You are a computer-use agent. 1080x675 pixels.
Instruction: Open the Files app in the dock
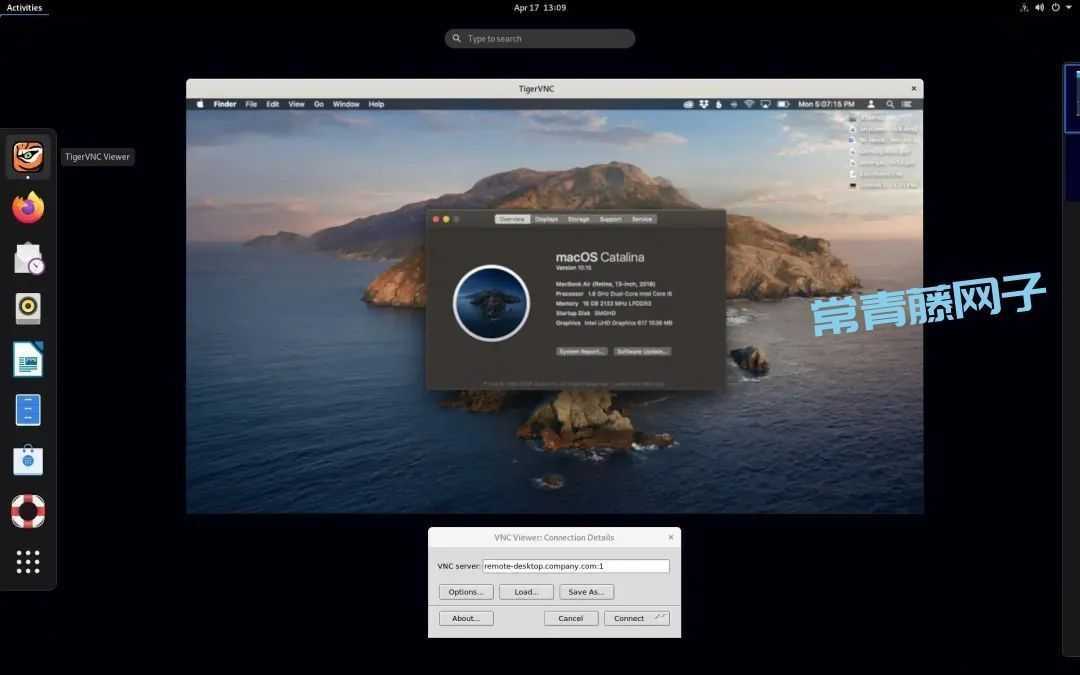(28, 410)
